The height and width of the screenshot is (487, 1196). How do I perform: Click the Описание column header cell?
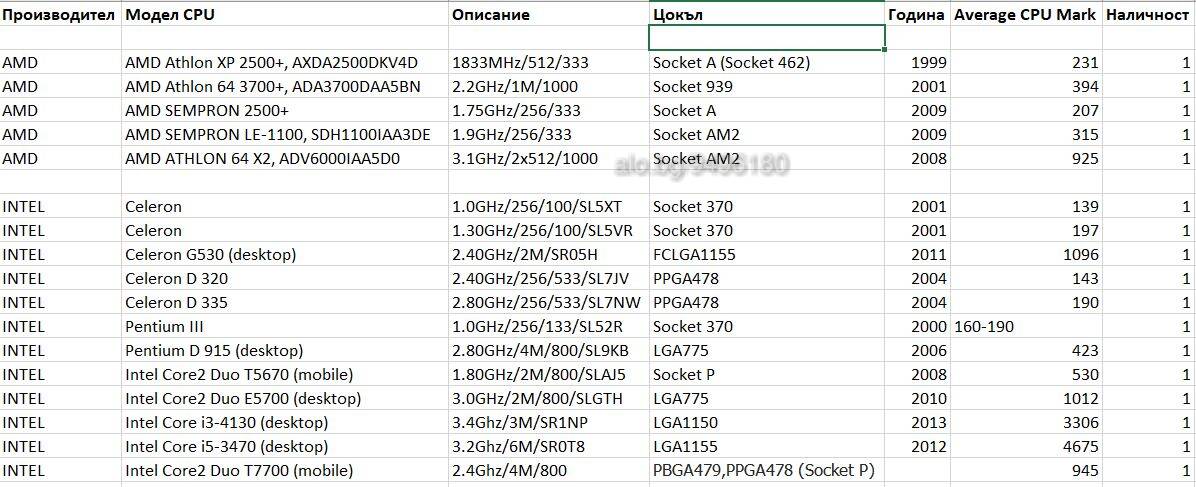coord(548,15)
